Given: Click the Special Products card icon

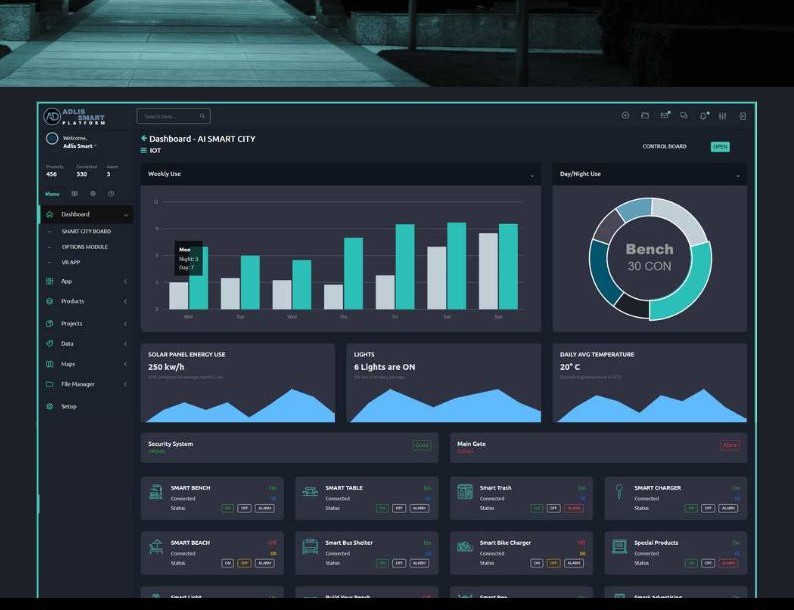Looking at the screenshot, I should pos(619,547).
